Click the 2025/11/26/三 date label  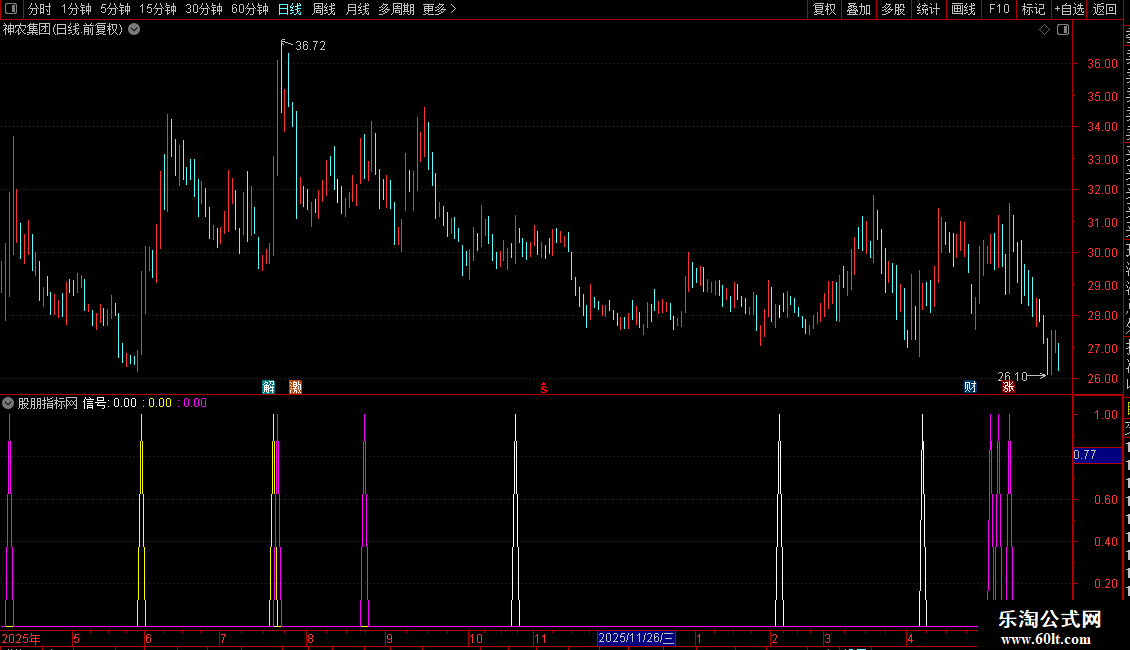(x=636, y=638)
